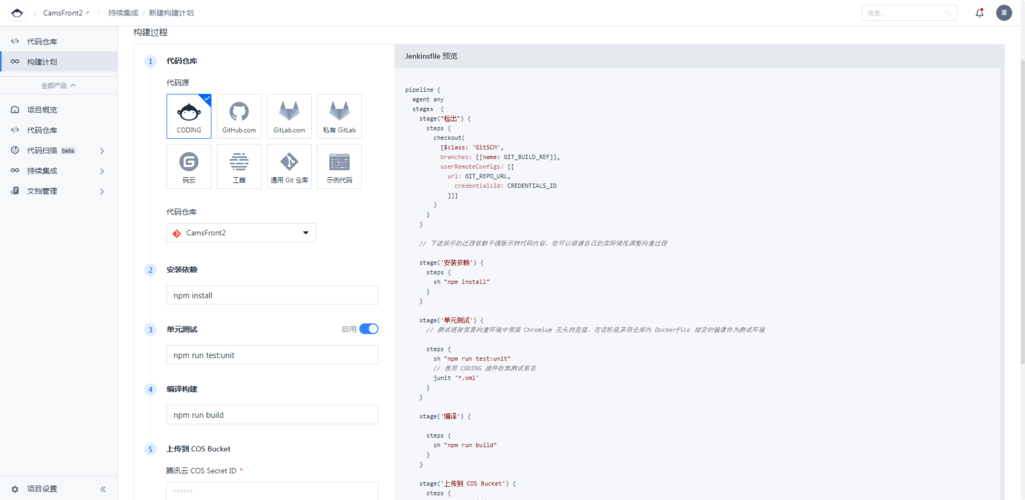This screenshot has height=500, width=1025.
Task: Select 通用 Git 仓库 source
Action: coord(290,167)
